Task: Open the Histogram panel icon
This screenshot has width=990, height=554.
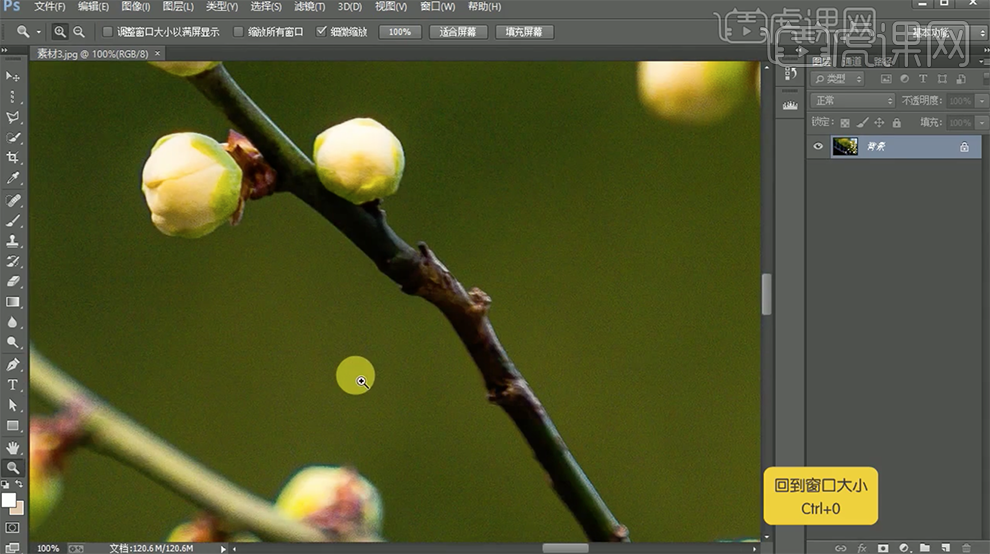Action: pos(790,105)
